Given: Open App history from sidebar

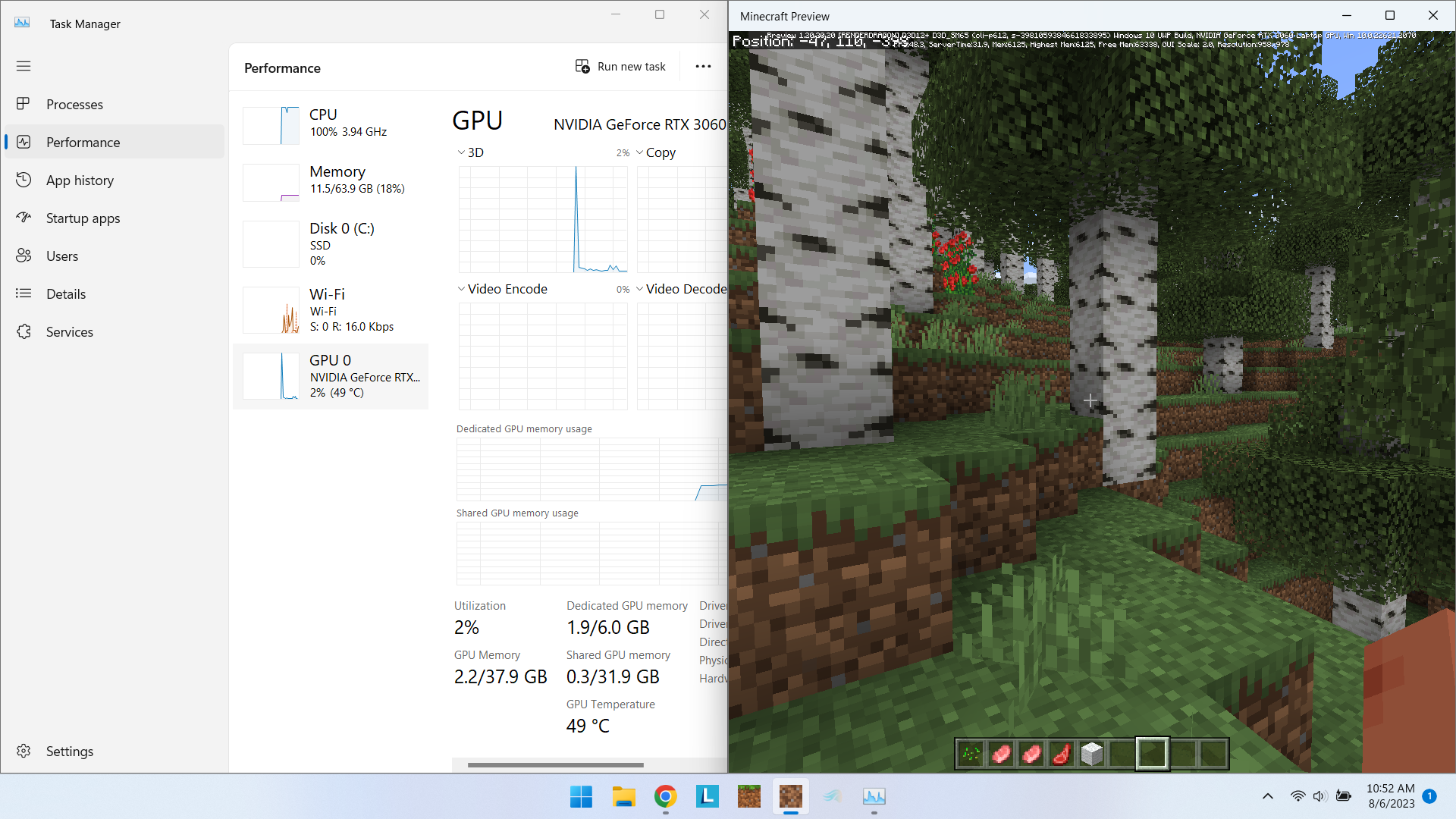Looking at the screenshot, I should click(x=80, y=180).
